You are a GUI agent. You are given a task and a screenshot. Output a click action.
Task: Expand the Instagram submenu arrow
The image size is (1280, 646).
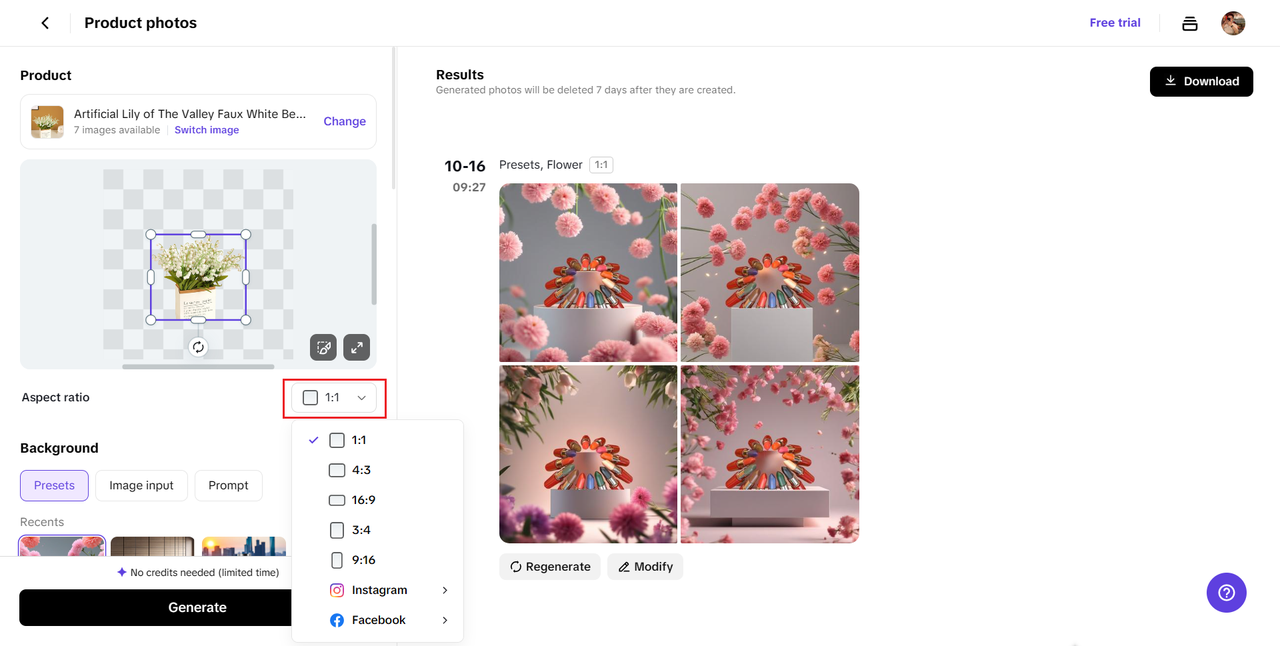pos(445,590)
